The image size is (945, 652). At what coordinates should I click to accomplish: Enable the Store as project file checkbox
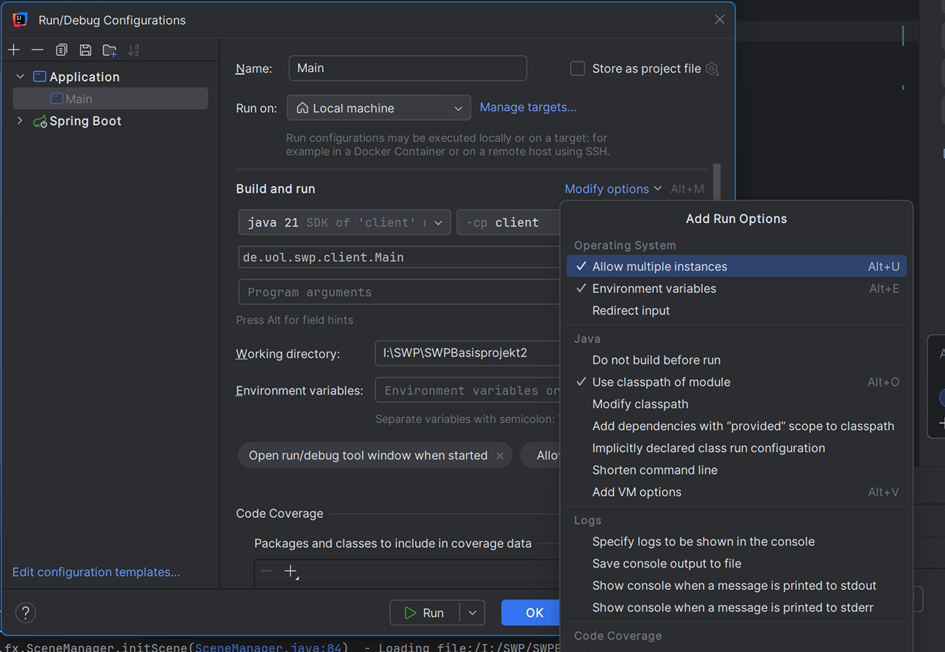coord(578,69)
